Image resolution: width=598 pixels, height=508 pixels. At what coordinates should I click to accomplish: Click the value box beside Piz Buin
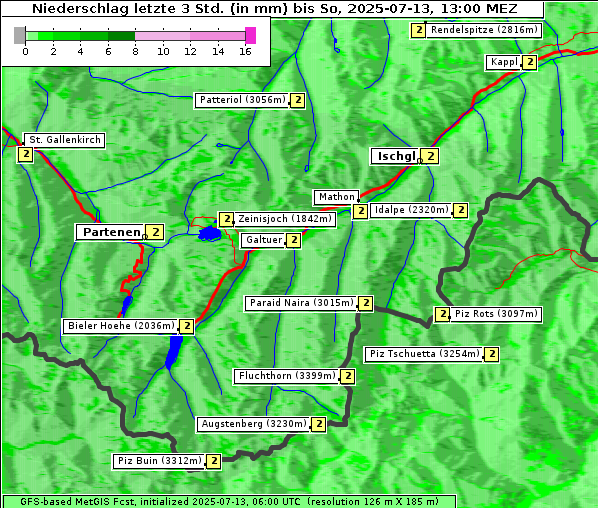coord(214,462)
